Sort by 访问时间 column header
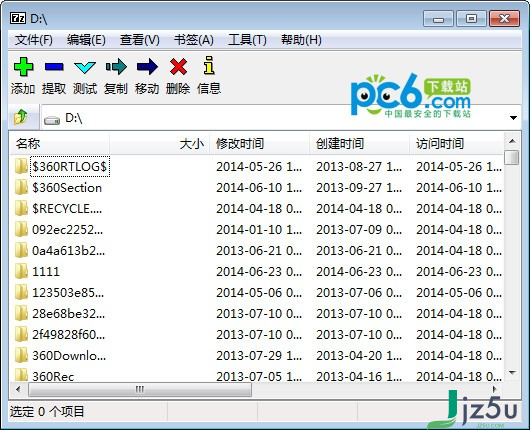This screenshot has height=430, width=530. click(457, 144)
